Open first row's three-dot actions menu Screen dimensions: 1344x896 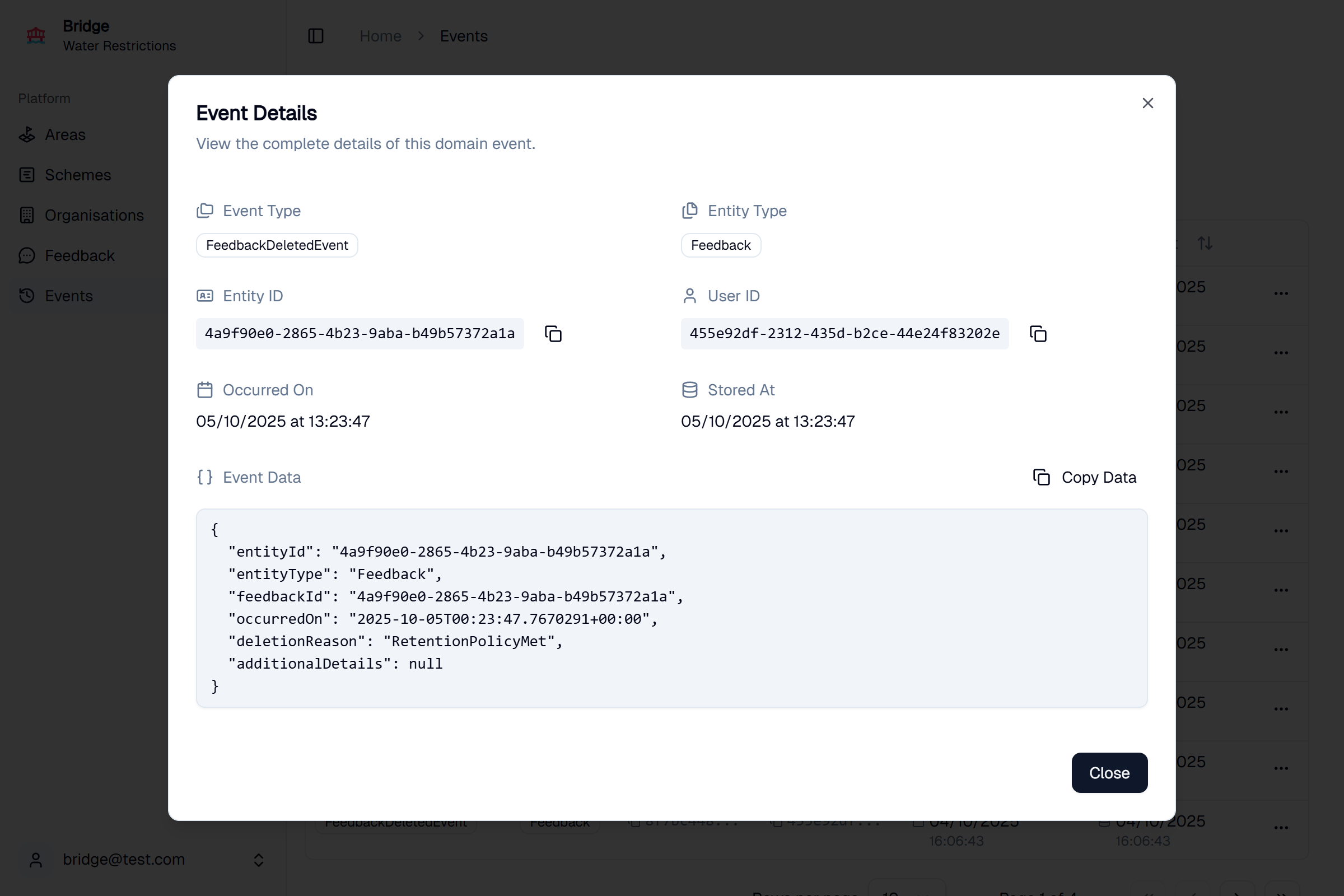coord(1281,293)
